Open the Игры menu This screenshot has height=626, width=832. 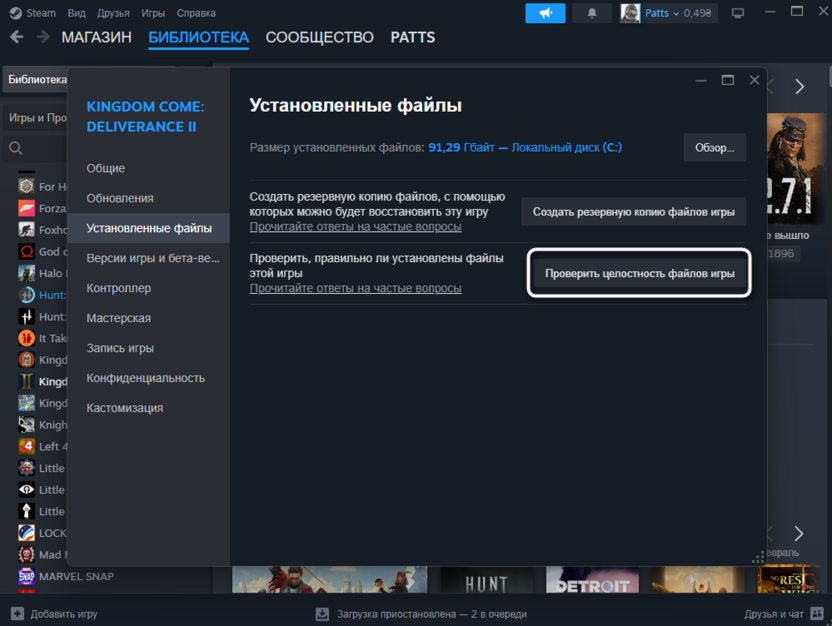pos(153,13)
